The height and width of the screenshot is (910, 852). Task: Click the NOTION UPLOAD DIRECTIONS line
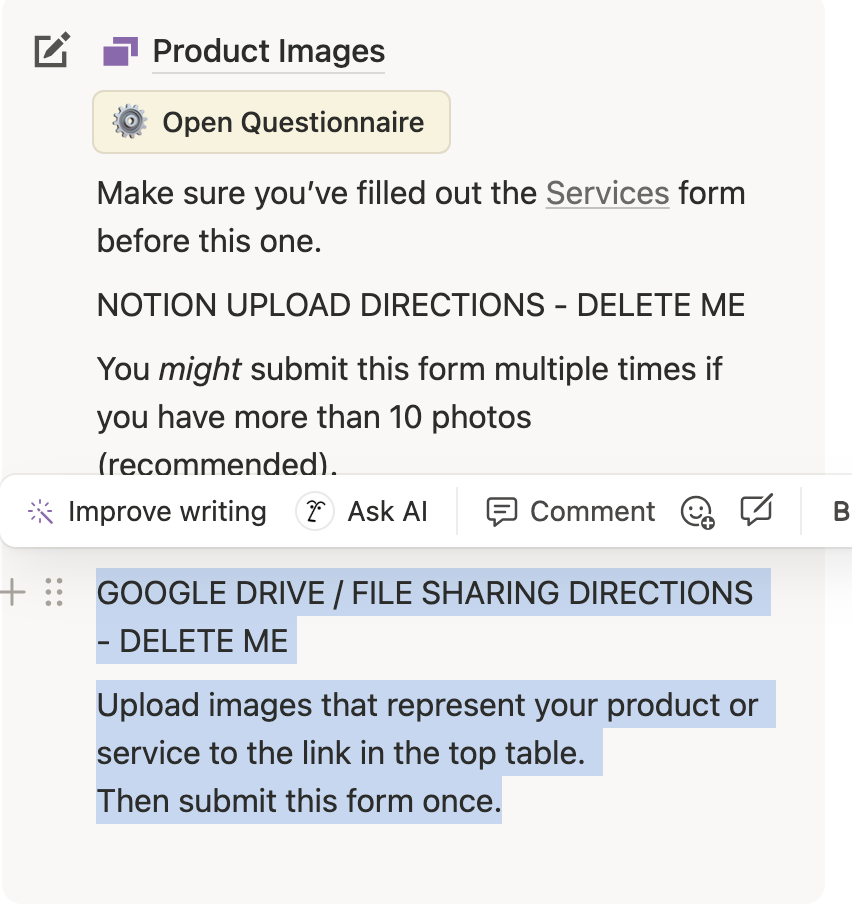pos(420,305)
